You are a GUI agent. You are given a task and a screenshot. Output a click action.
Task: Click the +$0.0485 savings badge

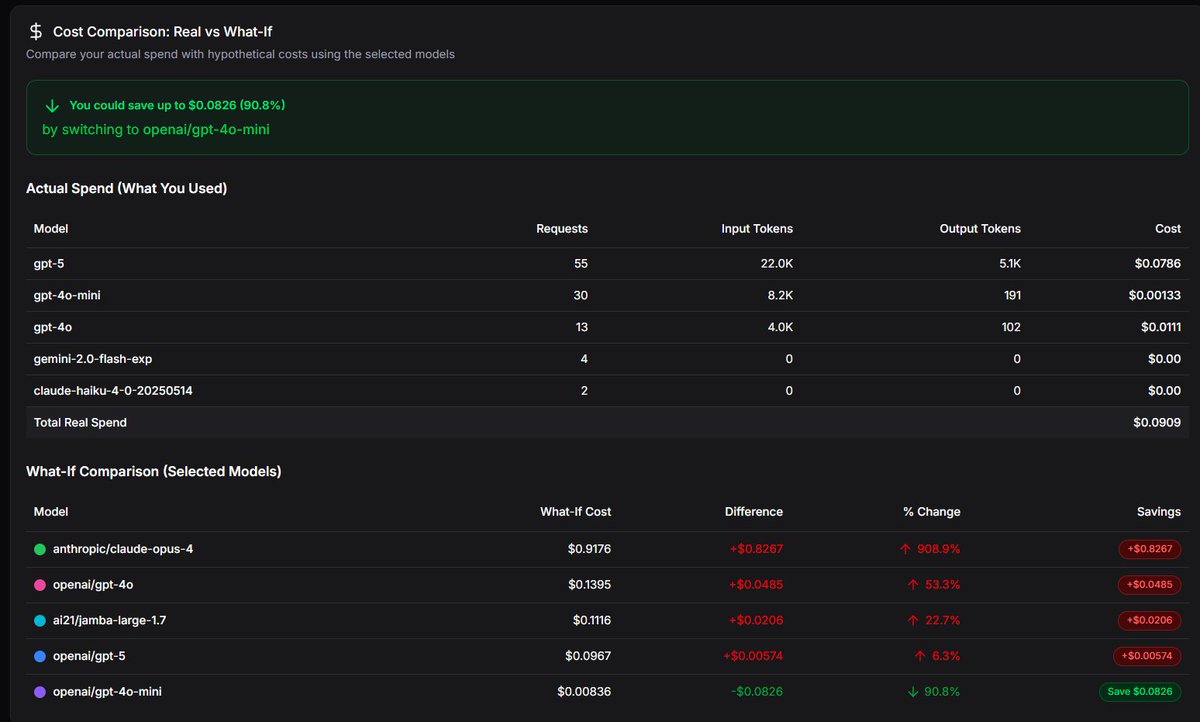(1150, 585)
